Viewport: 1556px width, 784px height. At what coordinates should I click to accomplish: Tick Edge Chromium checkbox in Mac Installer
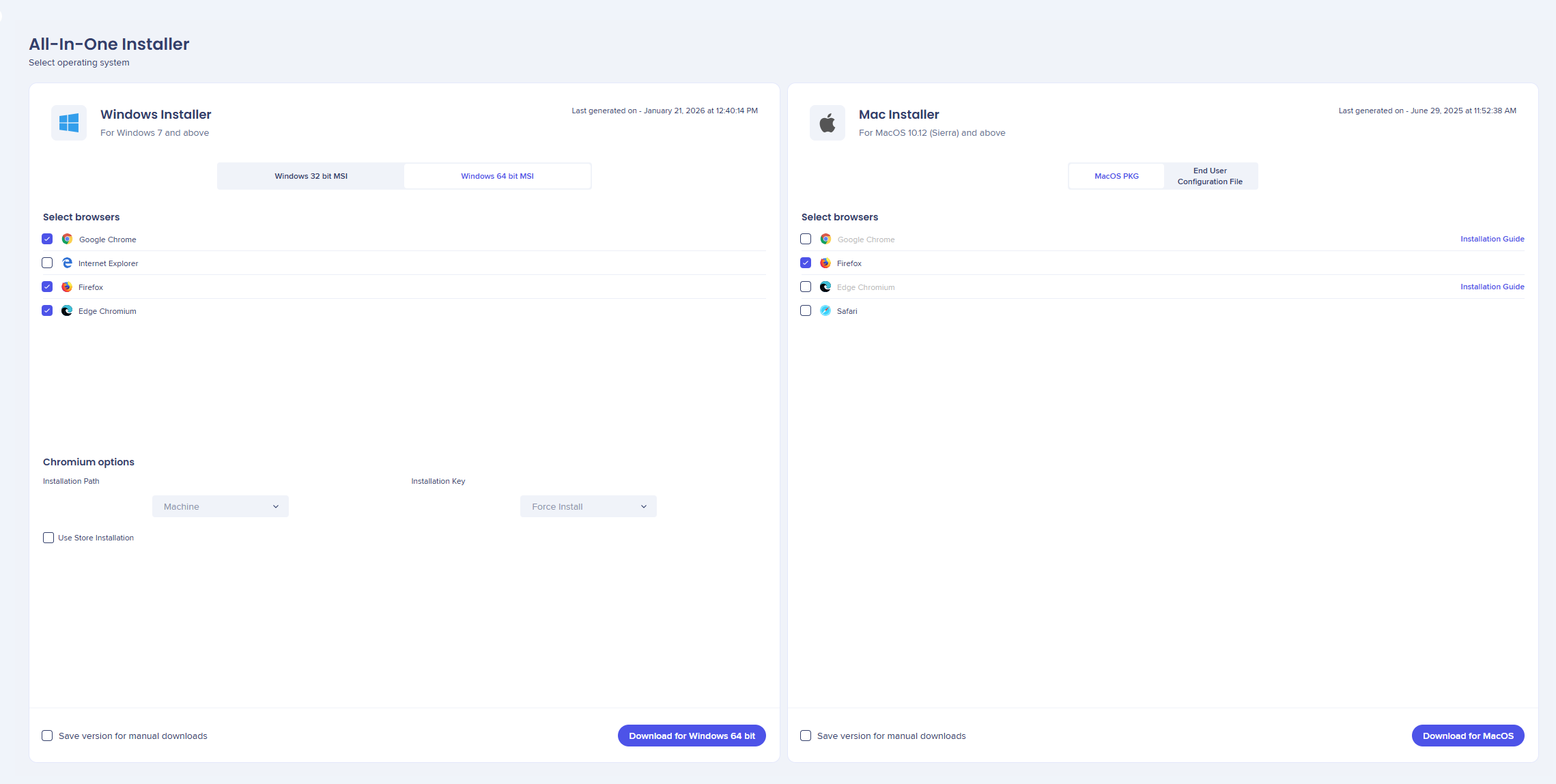tap(806, 287)
